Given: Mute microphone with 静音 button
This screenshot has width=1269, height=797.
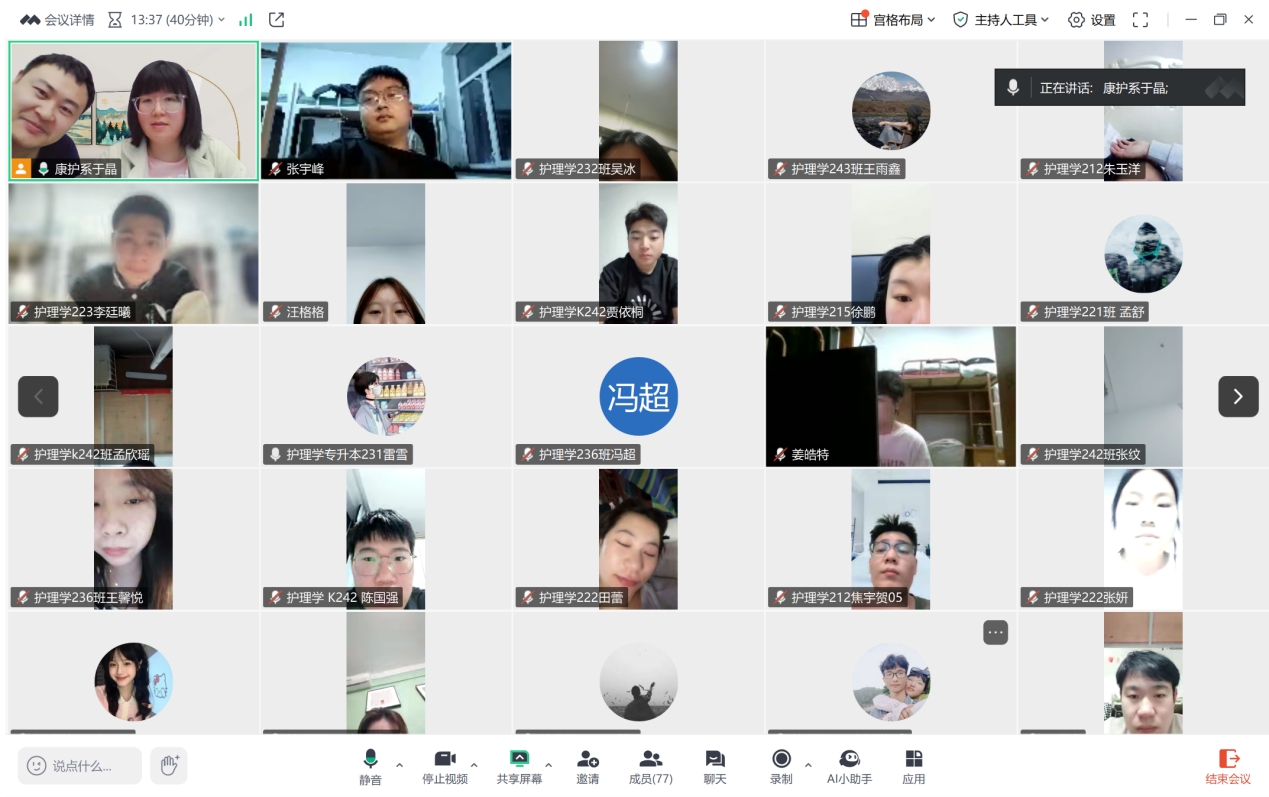Looking at the screenshot, I should click(370, 765).
